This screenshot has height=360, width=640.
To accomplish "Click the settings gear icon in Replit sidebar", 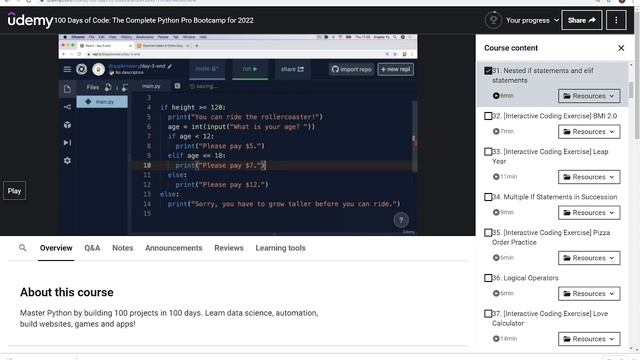I will 67,160.
